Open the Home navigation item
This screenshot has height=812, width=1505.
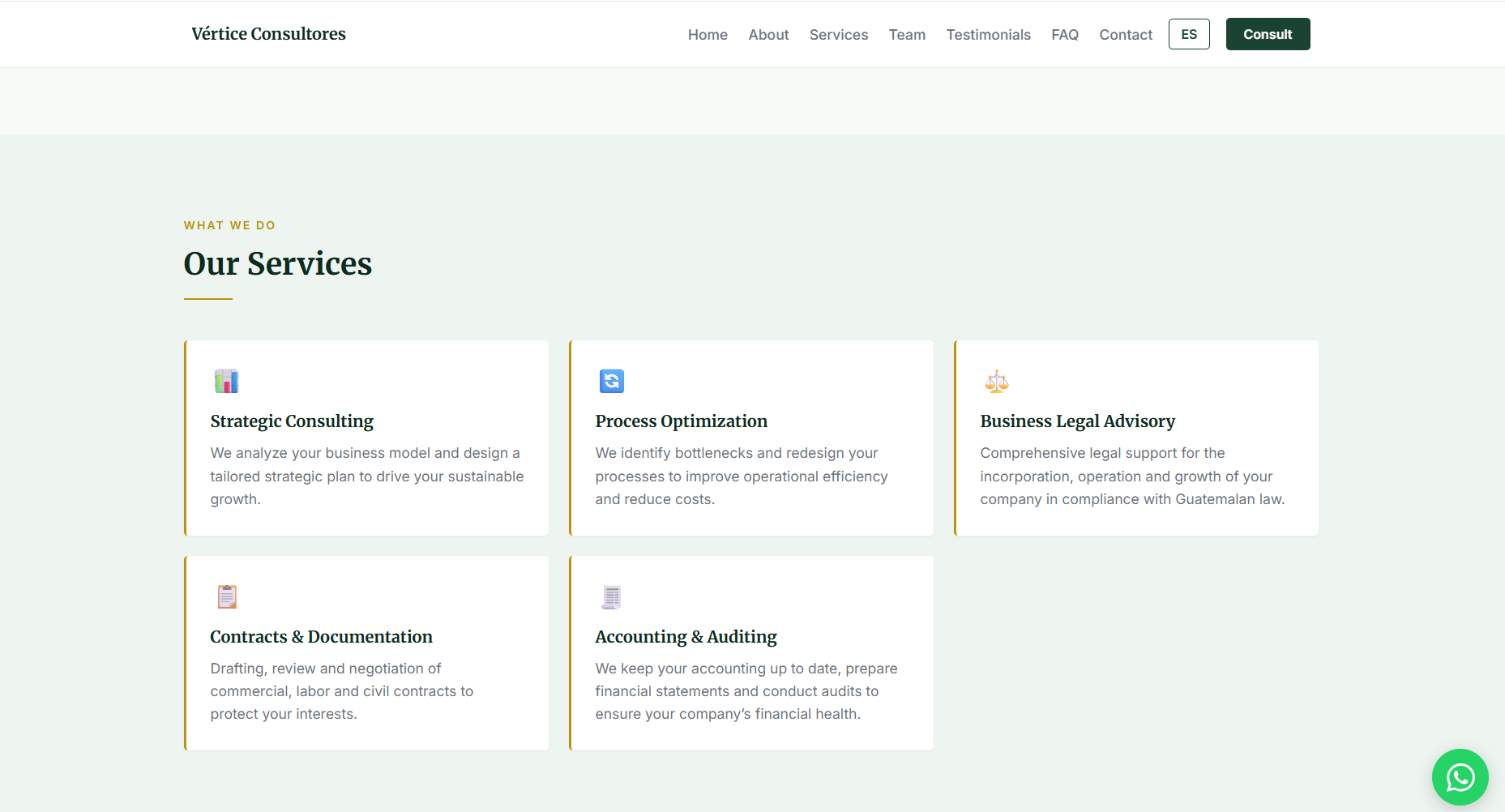point(707,34)
